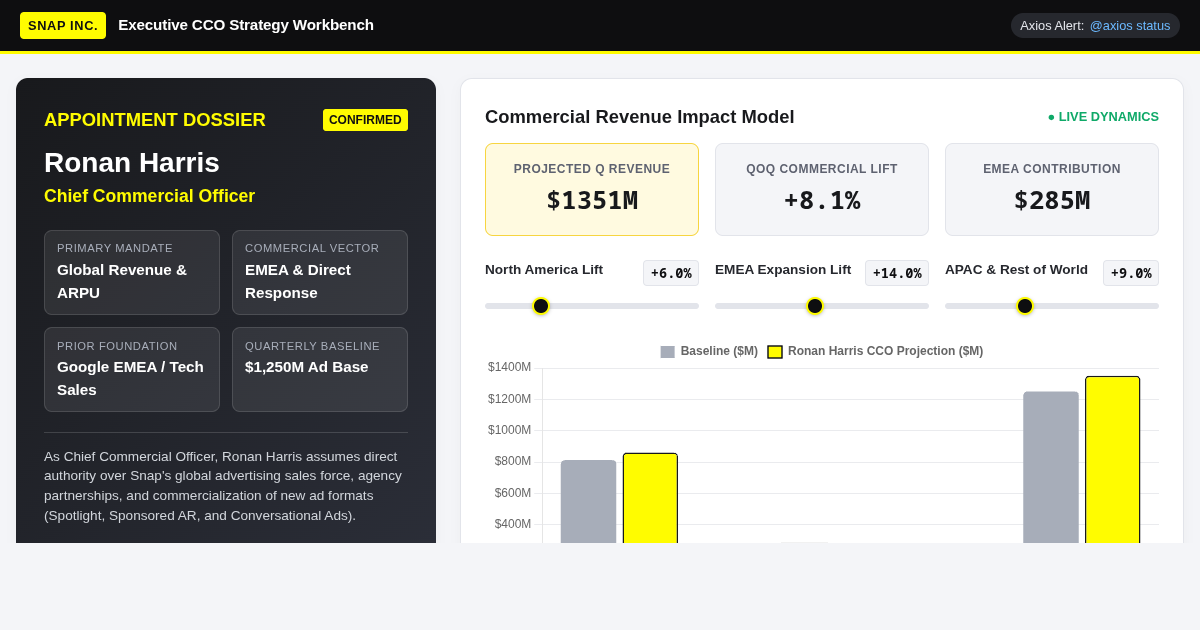
Task: Click Executive CCO Strategy Workbench title
Action: point(246,25)
